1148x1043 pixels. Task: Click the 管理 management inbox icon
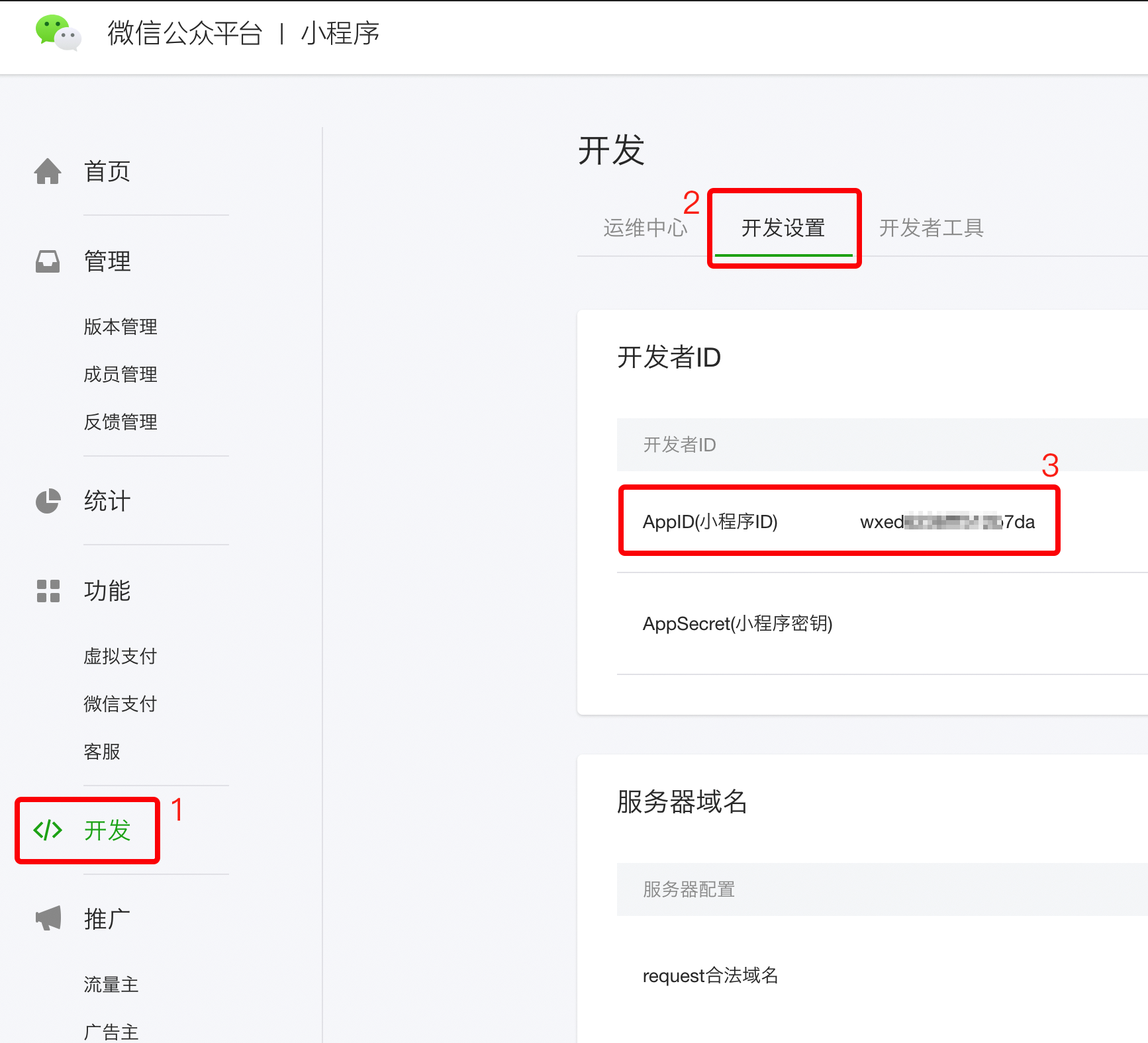tap(48, 261)
